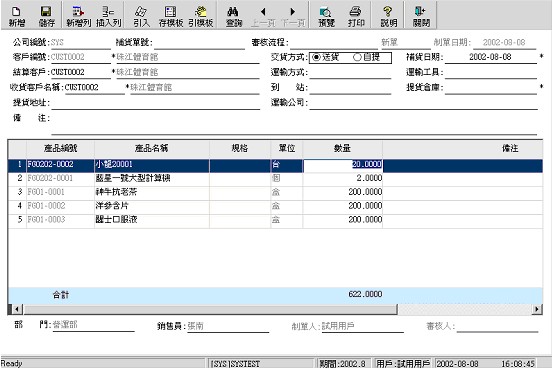The image size is (554, 368).
Task: Print the form using 打印 icon
Action: pyautogui.click(x=356, y=16)
